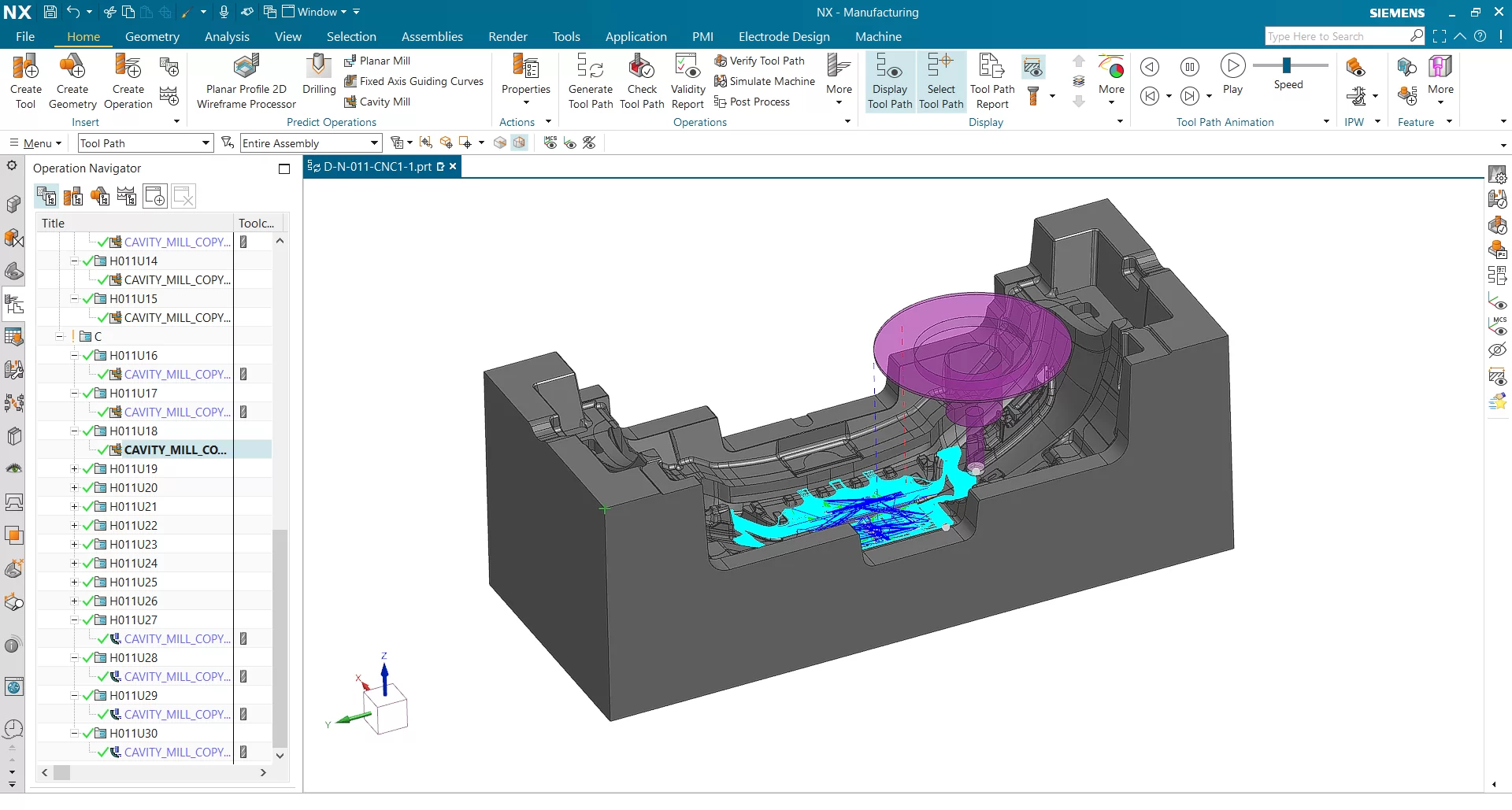1512x810 pixels.
Task: Open the Geometry ribbon tab
Action: (152, 36)
